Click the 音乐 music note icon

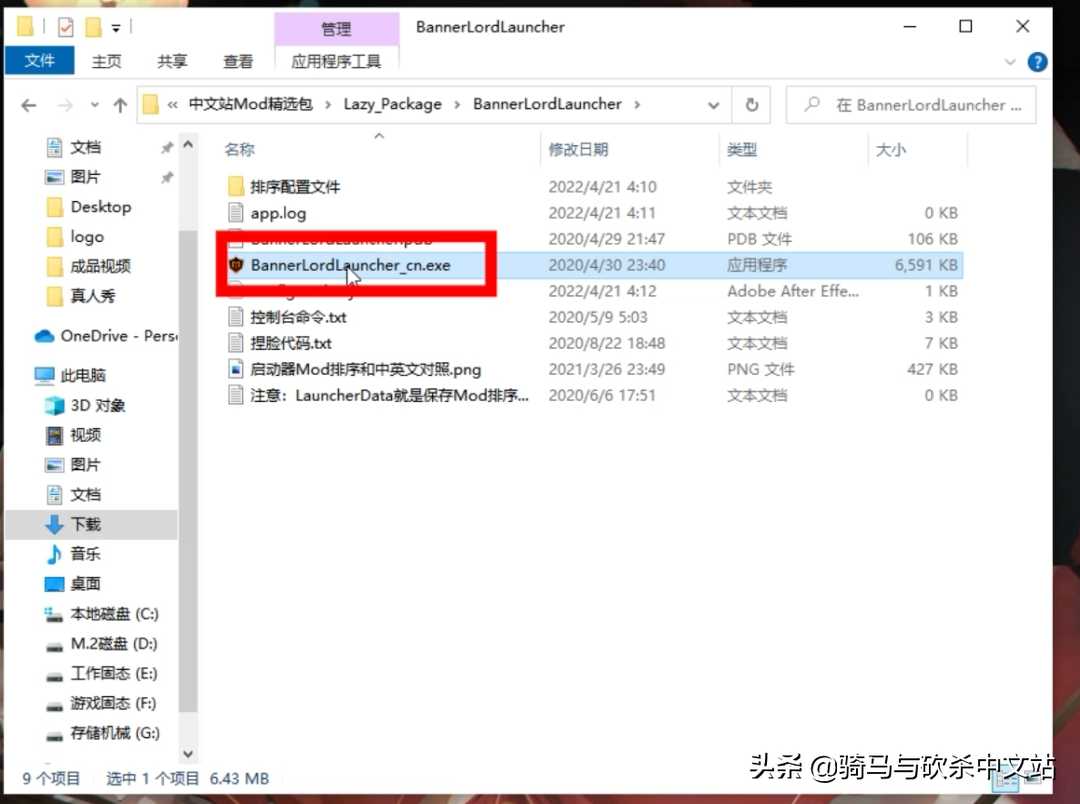pyautogui.click(x=54, y=554)
